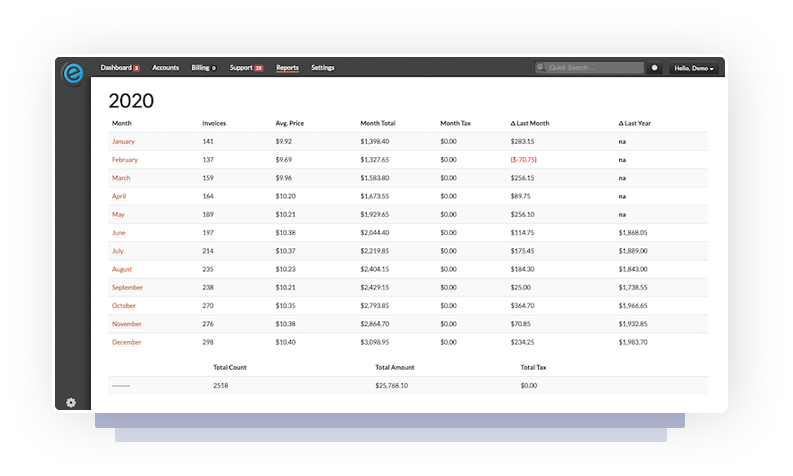The width and height of the screenshot is (793, 476).
Task: Click the round status icon beside search
Action: (x=654, y=67)
